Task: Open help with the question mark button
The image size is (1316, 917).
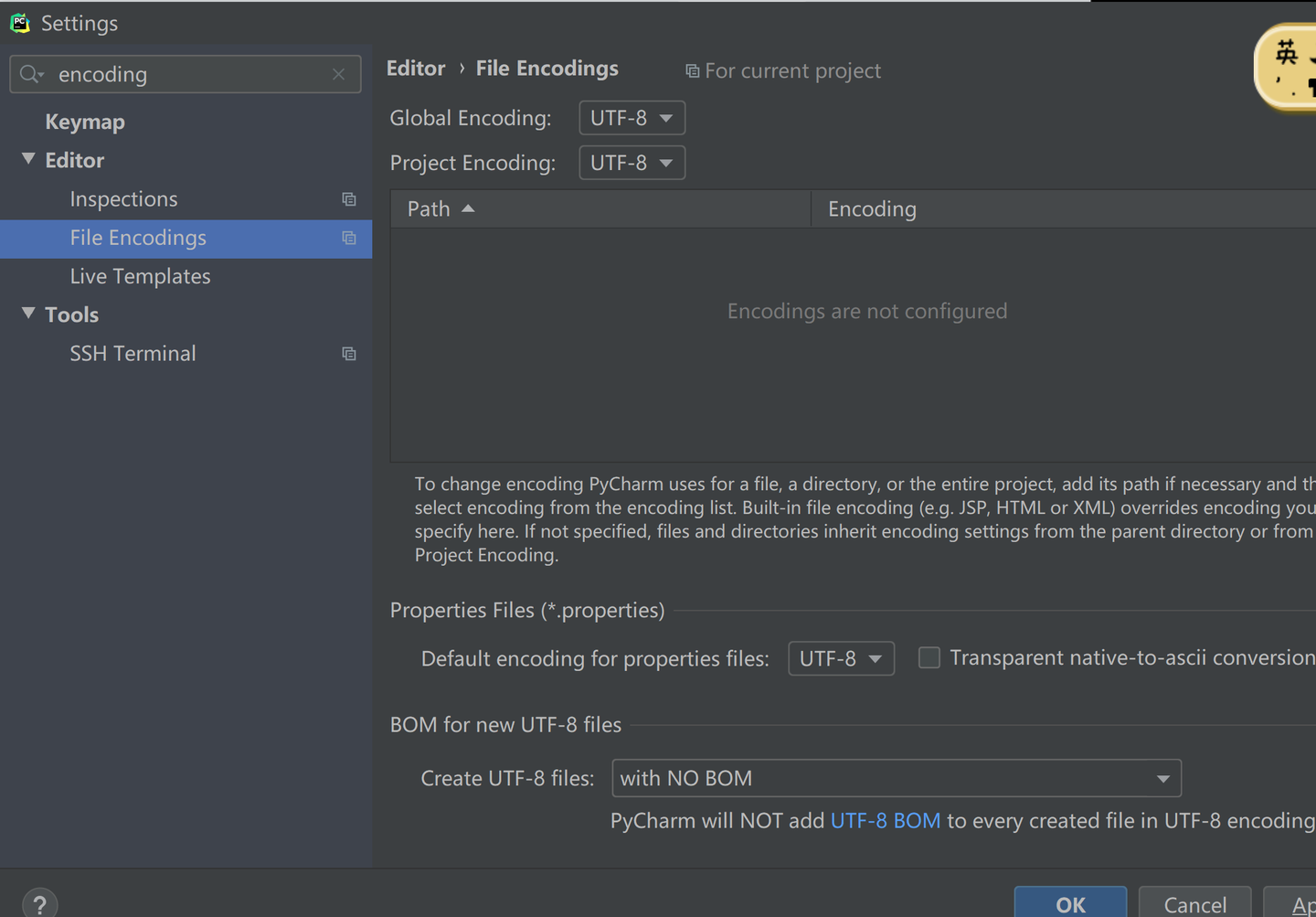Action: click(x=39, y=904)
